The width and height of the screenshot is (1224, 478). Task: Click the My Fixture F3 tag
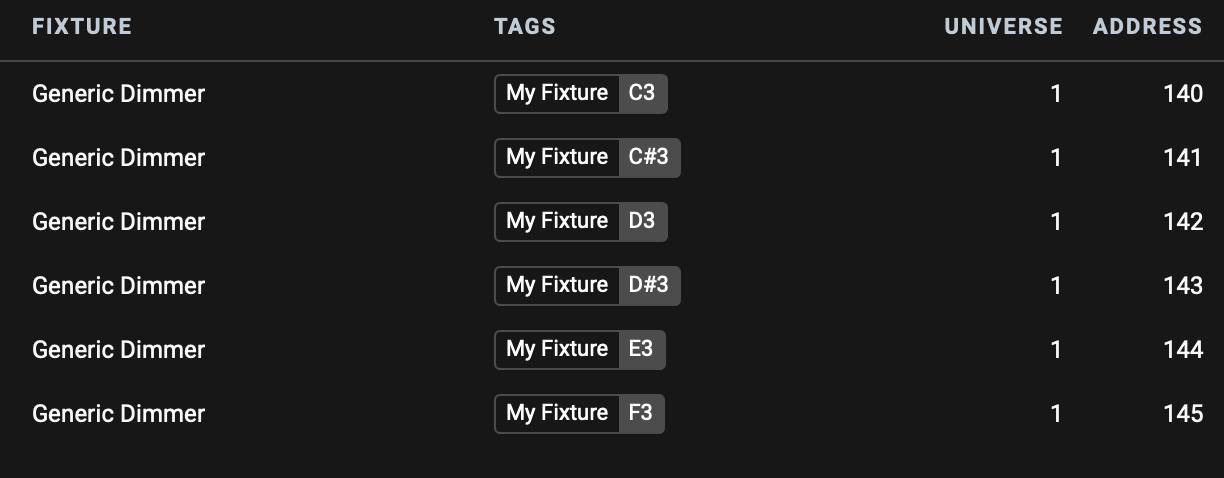579,414
